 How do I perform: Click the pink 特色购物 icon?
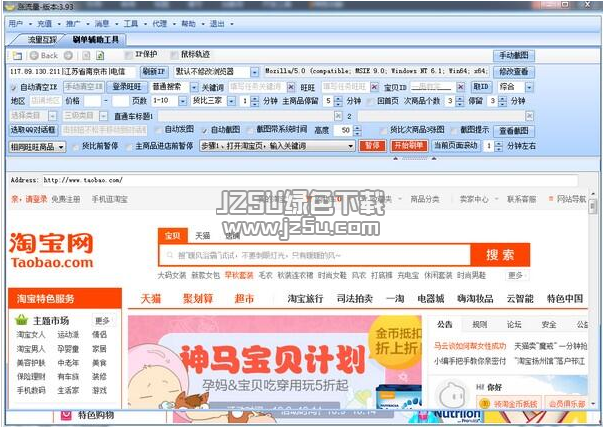(66, 415)
